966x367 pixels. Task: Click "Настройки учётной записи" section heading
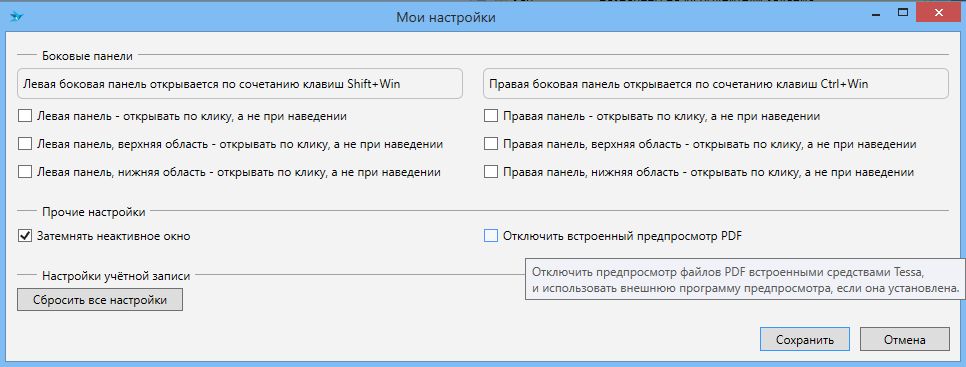[116, 276]
